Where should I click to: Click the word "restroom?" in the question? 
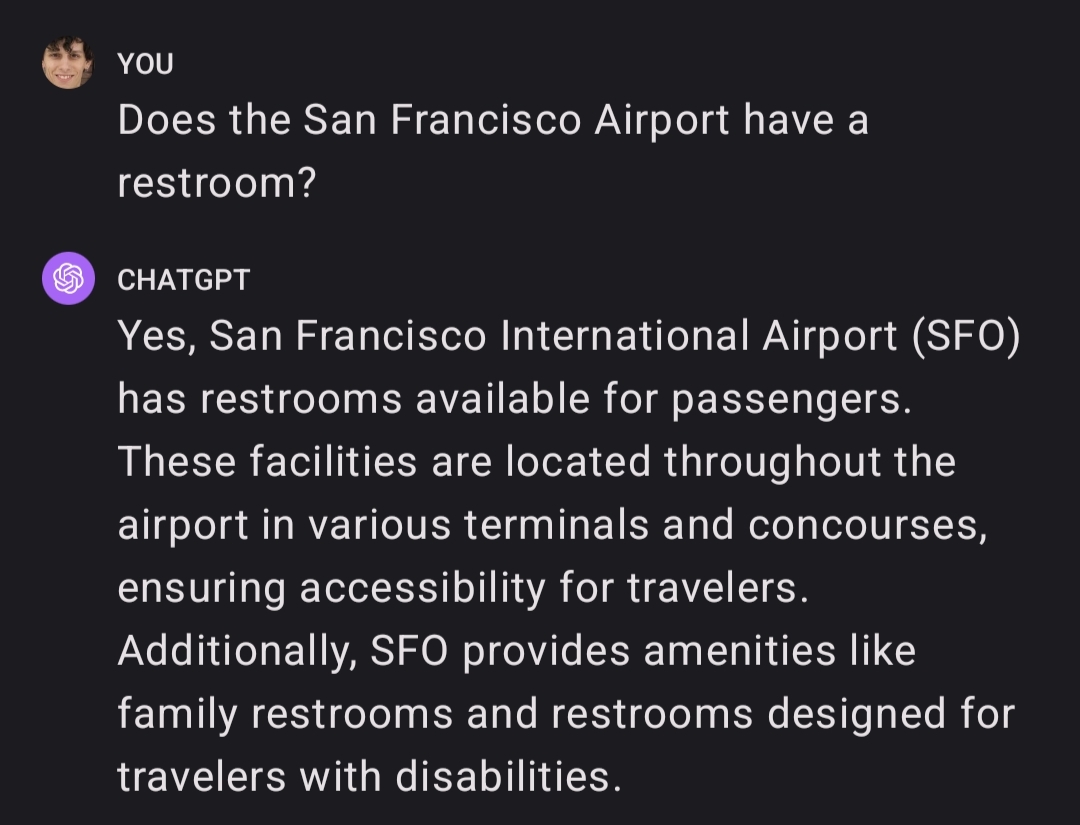pos(216,183)
